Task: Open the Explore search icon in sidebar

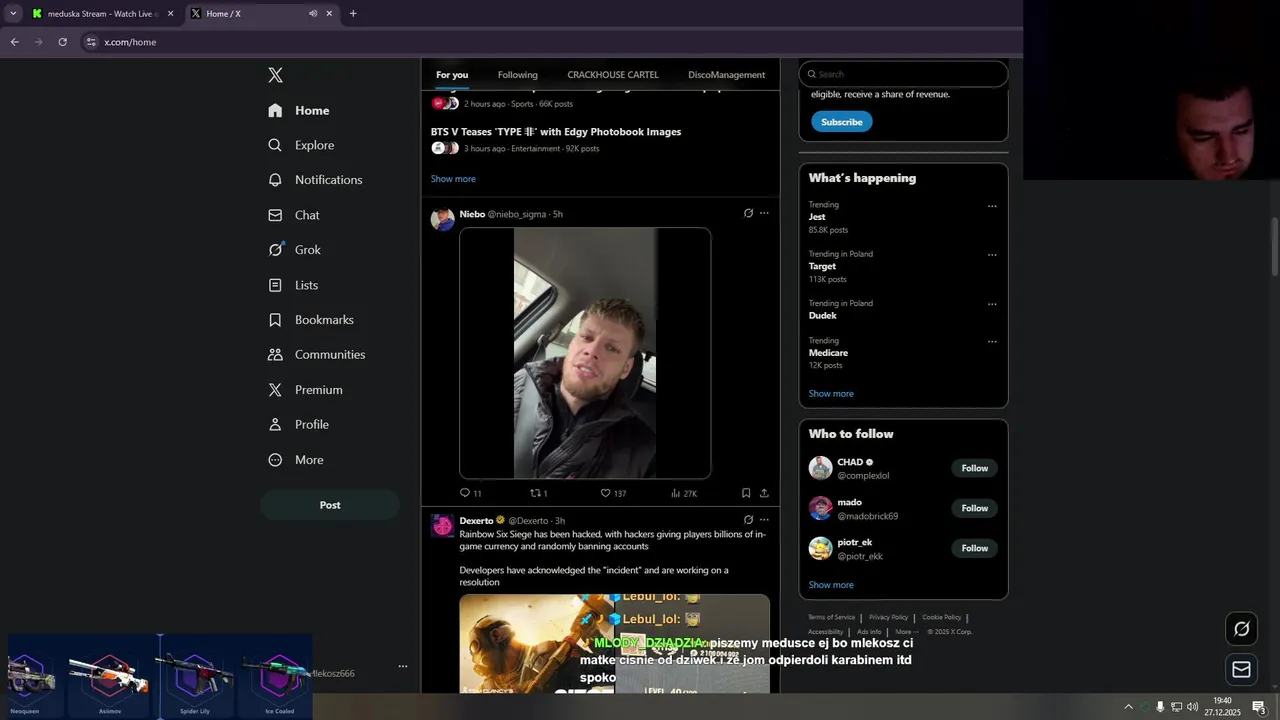Action: coord(275,145)
